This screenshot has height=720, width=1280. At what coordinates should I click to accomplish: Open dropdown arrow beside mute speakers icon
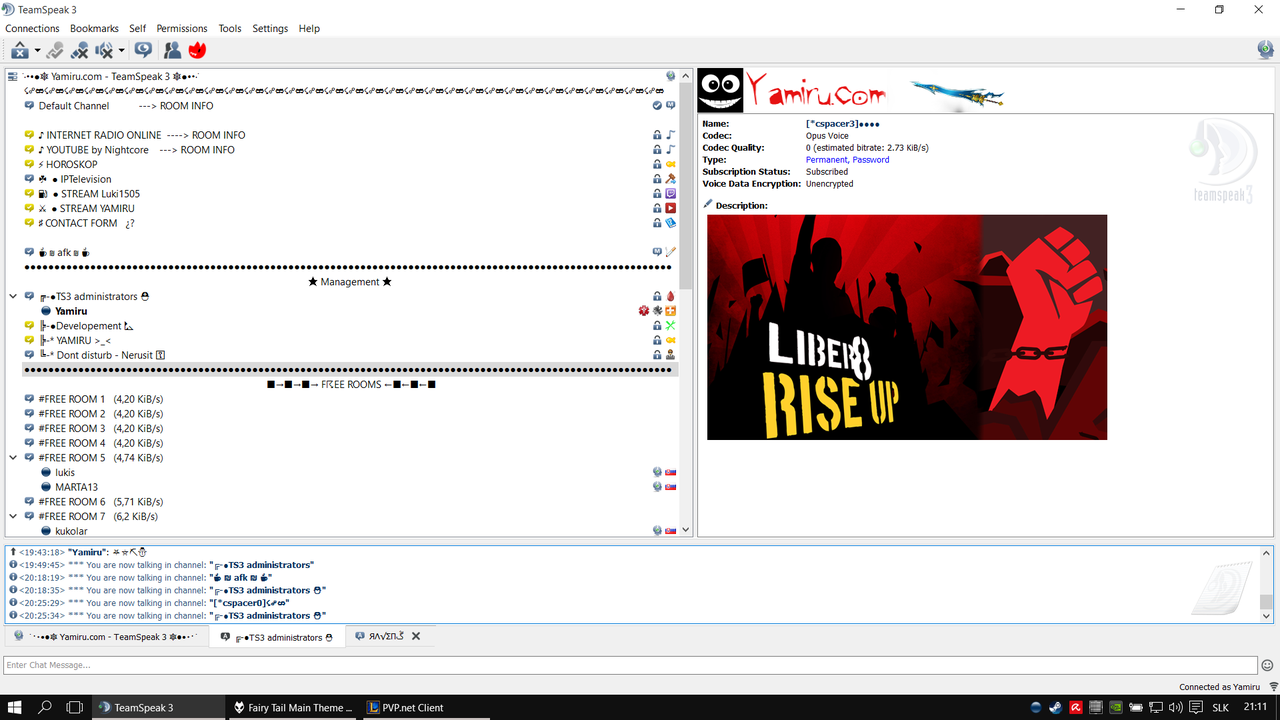pyautogui.click(x=121, y=50)
